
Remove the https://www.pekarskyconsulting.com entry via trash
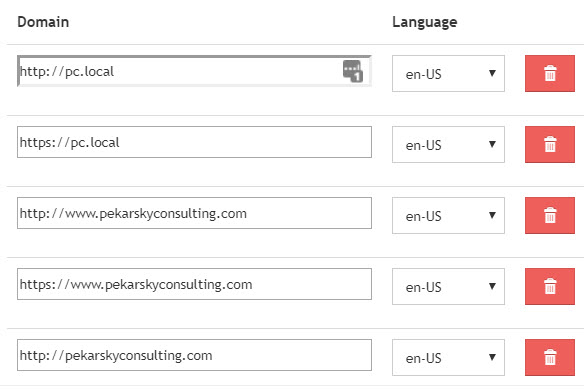pyautogui.click(x=550, y=286)
